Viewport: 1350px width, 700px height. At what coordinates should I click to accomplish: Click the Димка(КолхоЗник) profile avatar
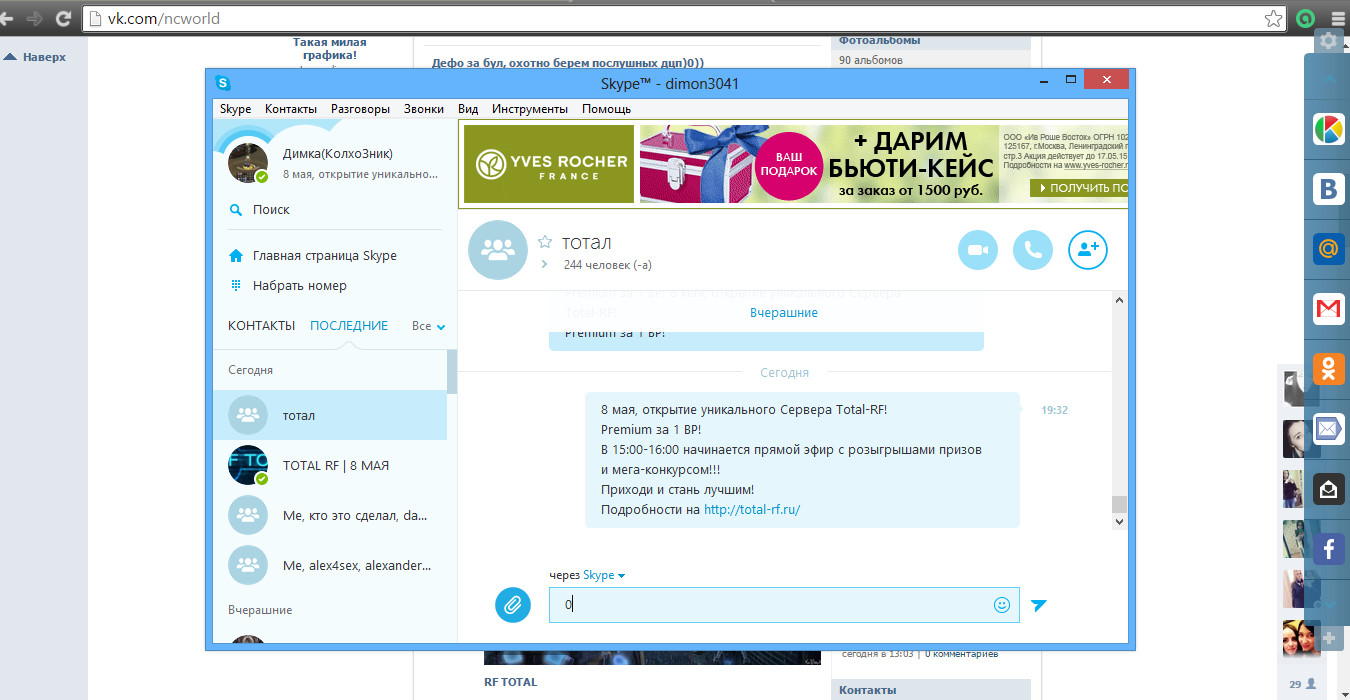coord(248,162)
